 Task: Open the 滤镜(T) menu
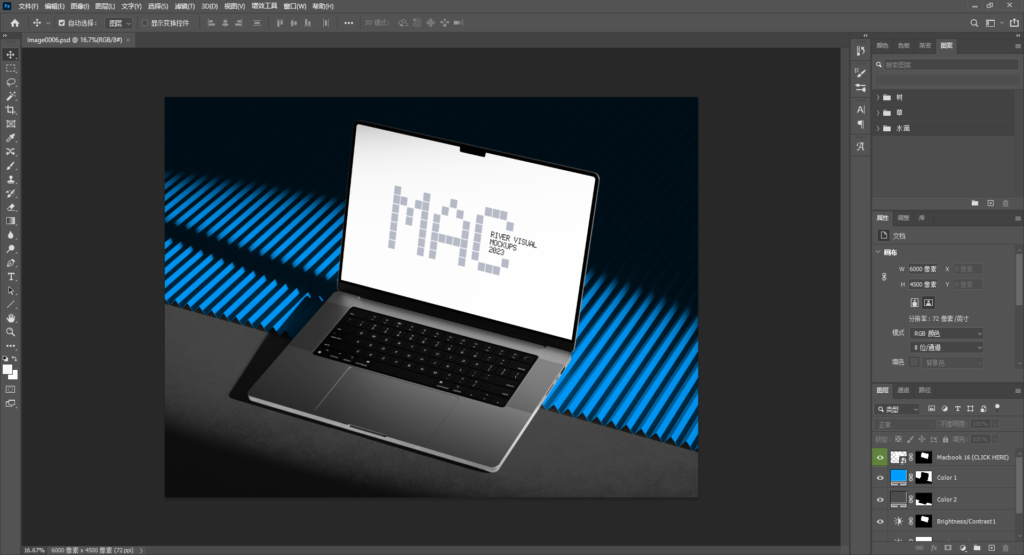coord(185,6)
